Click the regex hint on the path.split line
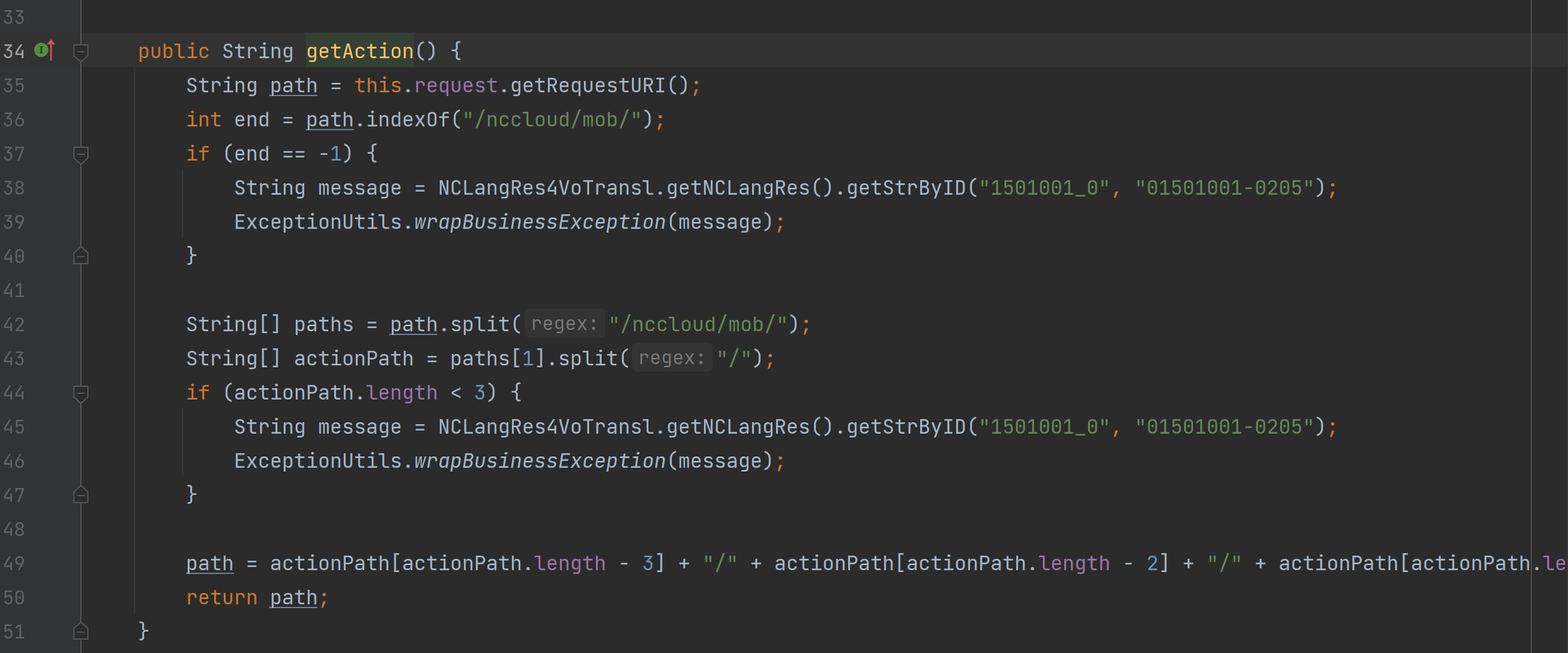The height and width of the screenshot is (653, 1568). [x=564, y=324]
